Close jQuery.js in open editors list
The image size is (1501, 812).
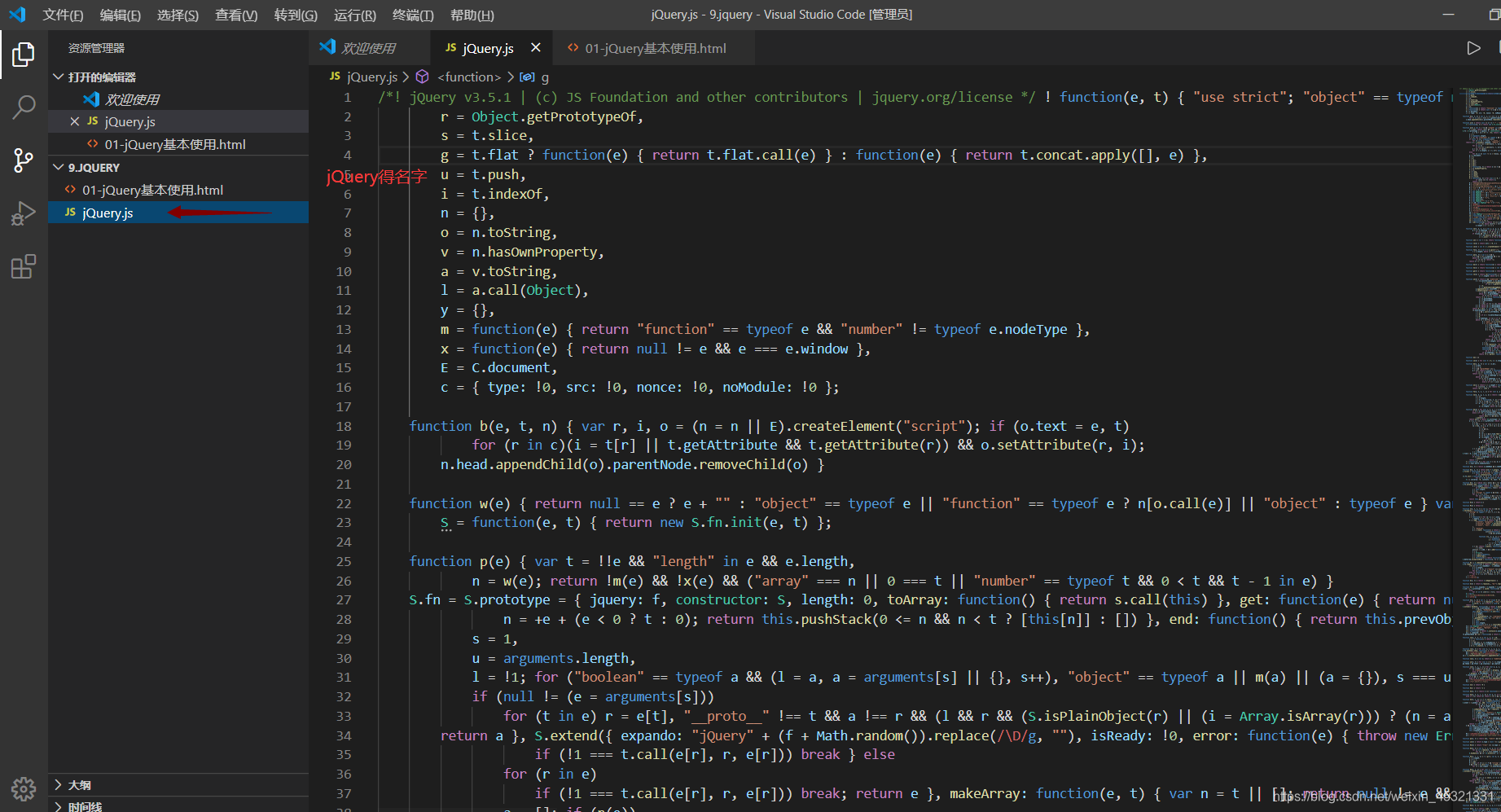[75, 121]
